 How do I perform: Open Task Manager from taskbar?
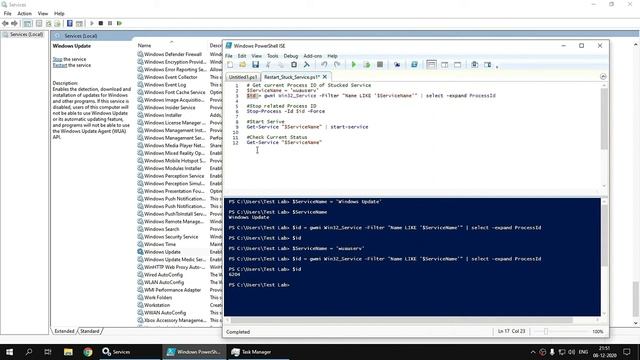251,352
